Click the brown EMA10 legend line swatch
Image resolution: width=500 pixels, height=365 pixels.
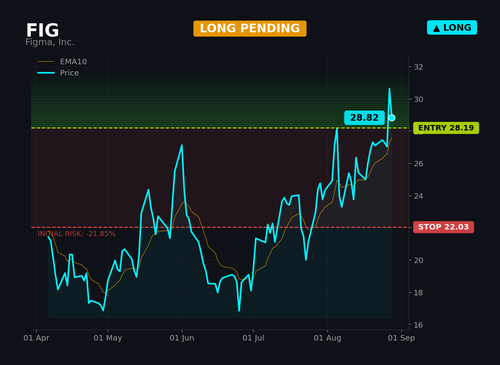pyautogui.click(x=46, y=62)
